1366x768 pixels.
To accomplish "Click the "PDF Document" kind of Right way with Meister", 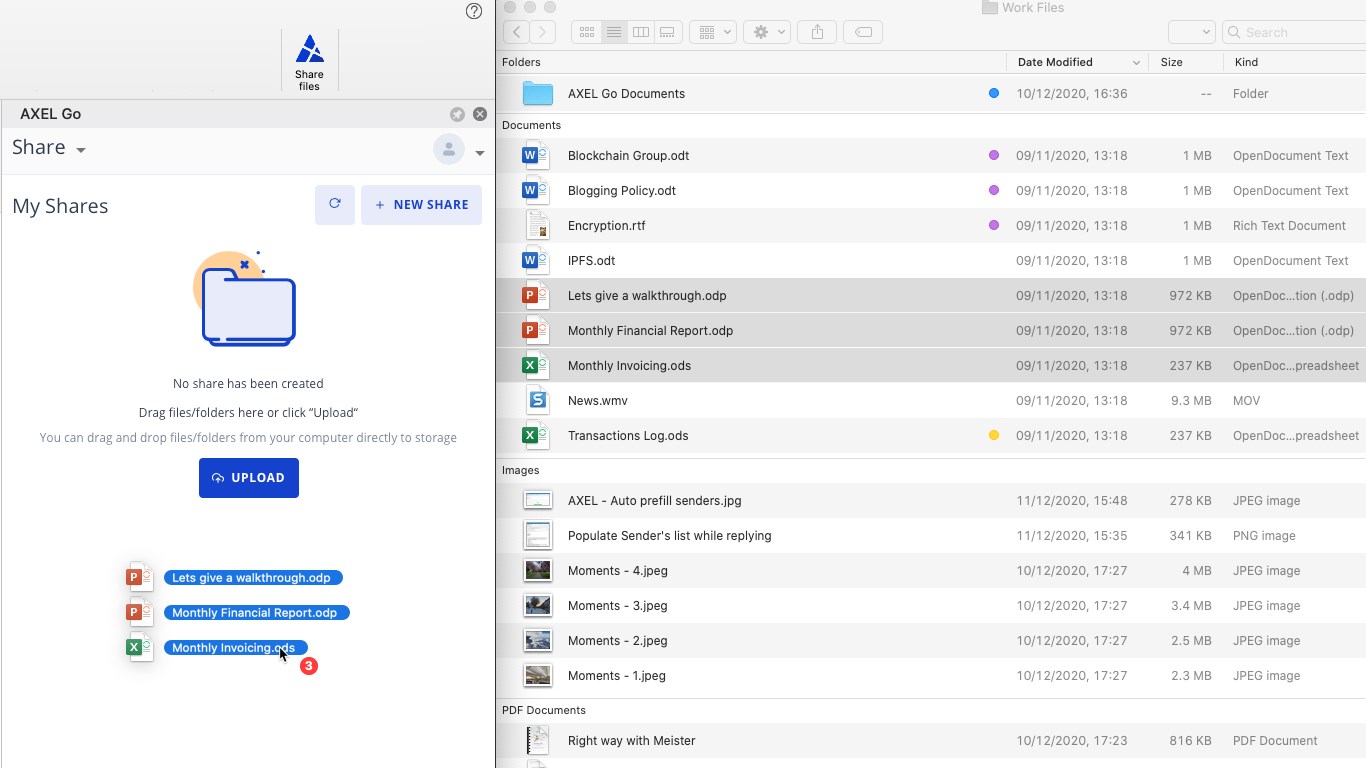I will tap(1275, 740).
